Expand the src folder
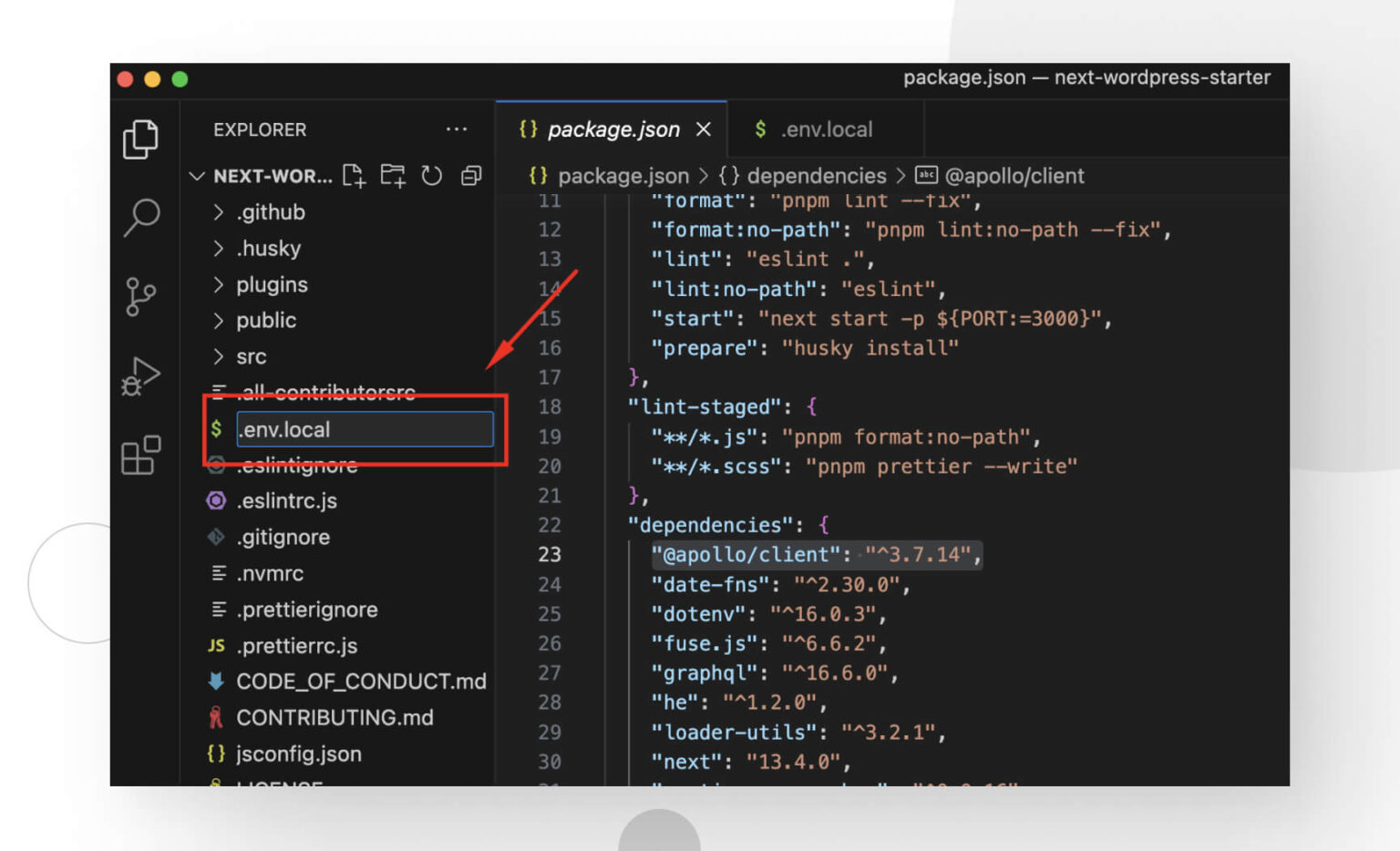The height and width of the screenshot is (851, 1400). click(x=251, y=356)
